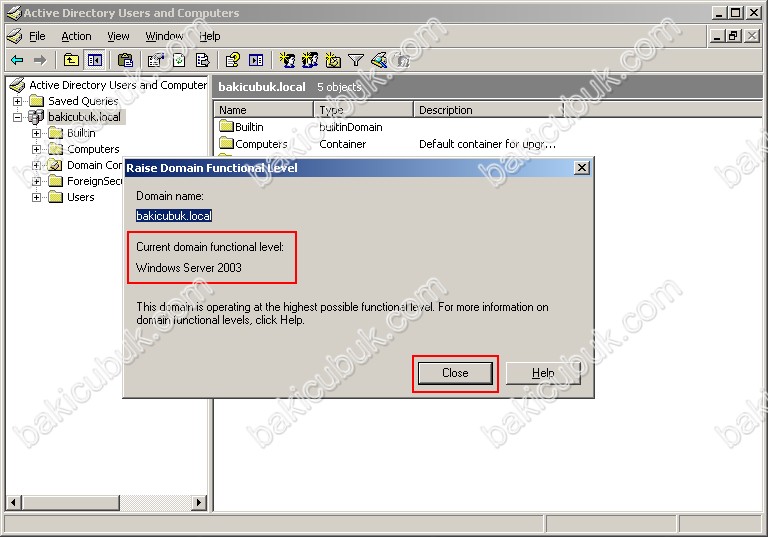Expand the Computers tree node
Image resolution: width=768 pixels, height=537 pixels.
36,149
